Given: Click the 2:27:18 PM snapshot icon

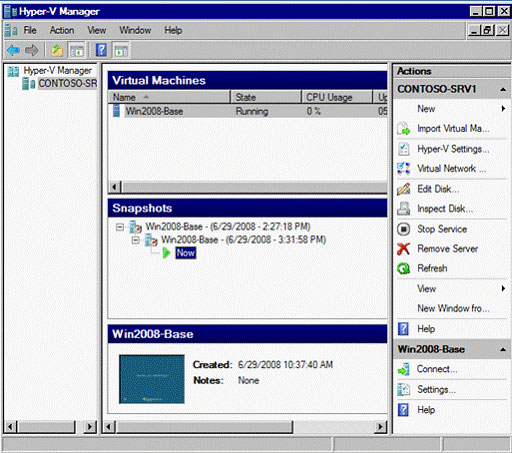Looking at the screenshot, I should coord(136,227).
